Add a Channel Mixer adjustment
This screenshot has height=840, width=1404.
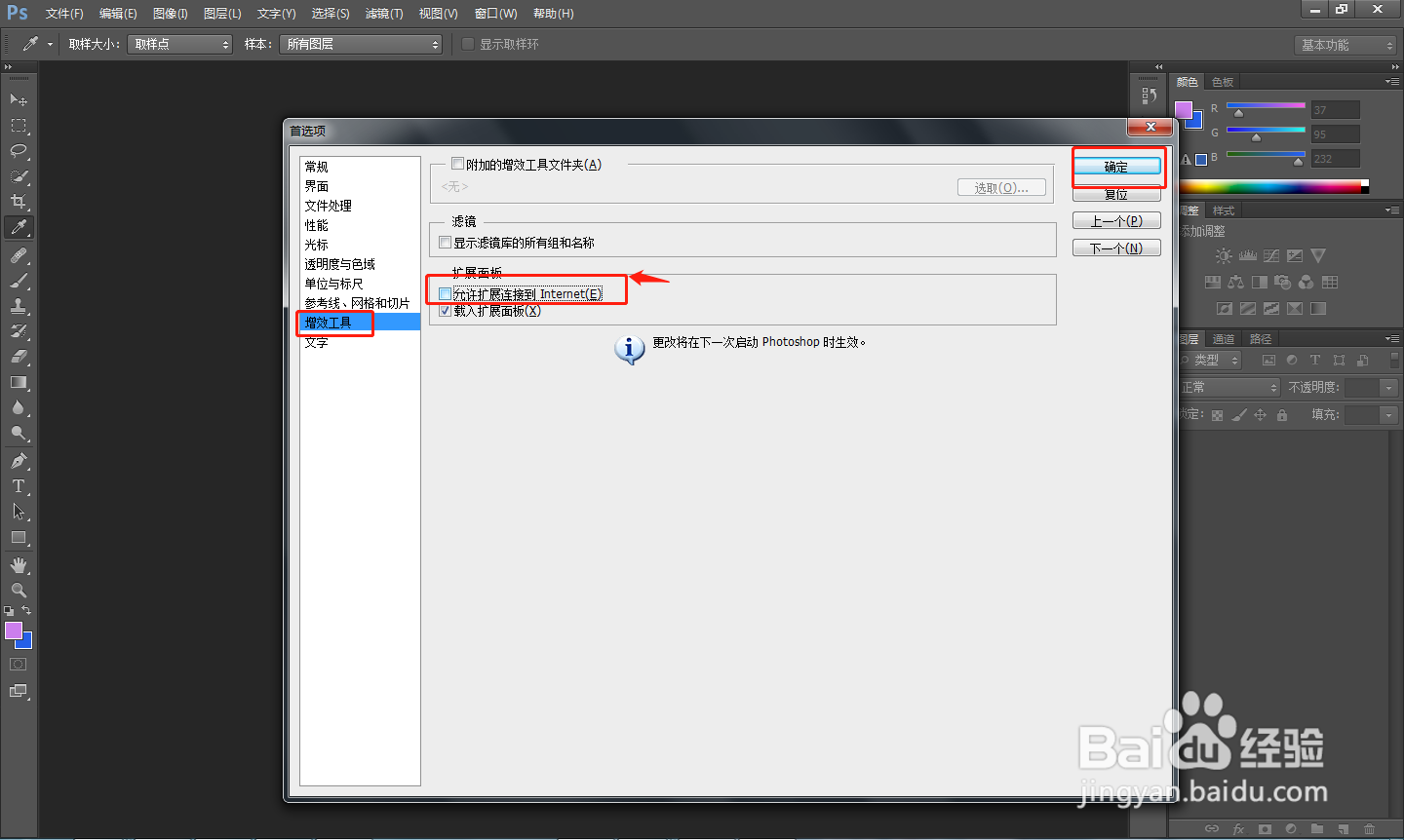click(1306, 283)
